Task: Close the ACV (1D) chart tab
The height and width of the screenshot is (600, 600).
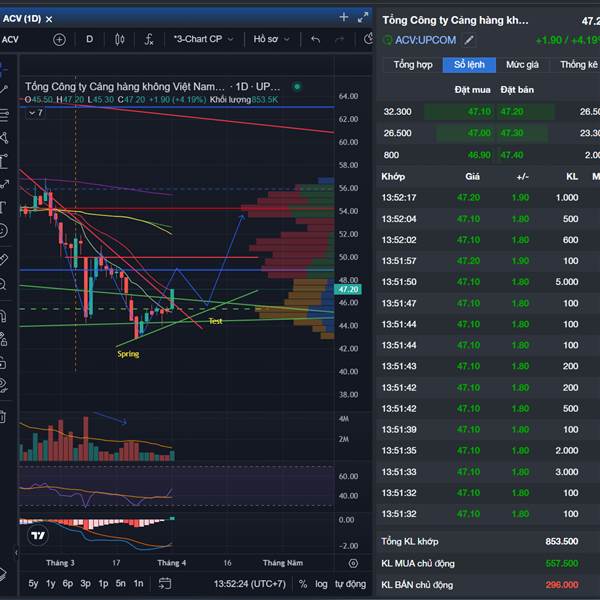Action: pyautogui.click(x=49, y=19)
